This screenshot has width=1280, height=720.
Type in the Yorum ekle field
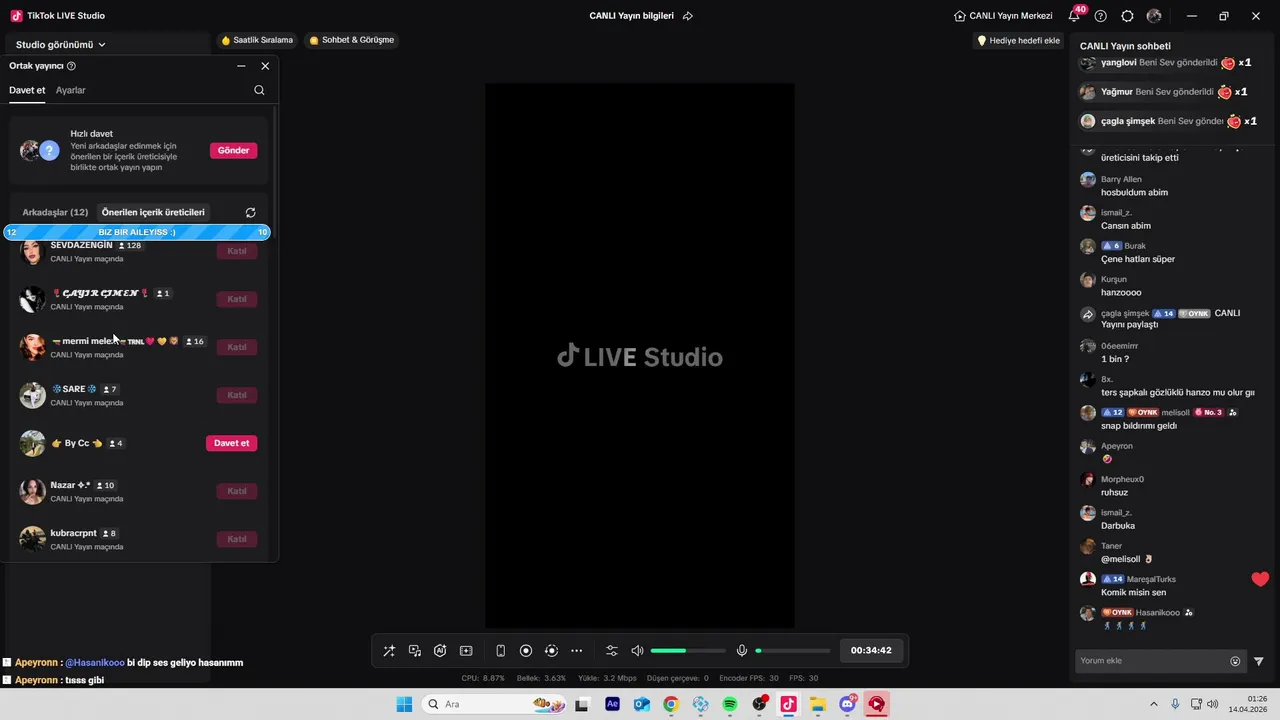1152,661
